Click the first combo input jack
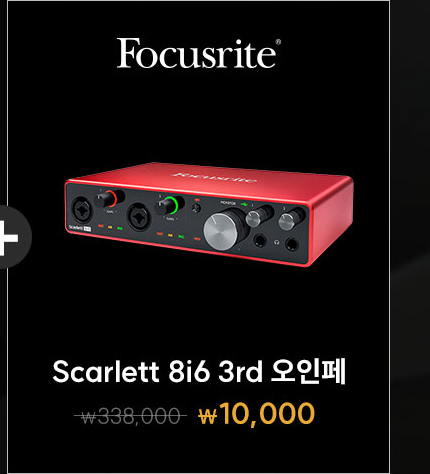The height and width of the screenshot is (474, 430). click(x=81, y=210)
